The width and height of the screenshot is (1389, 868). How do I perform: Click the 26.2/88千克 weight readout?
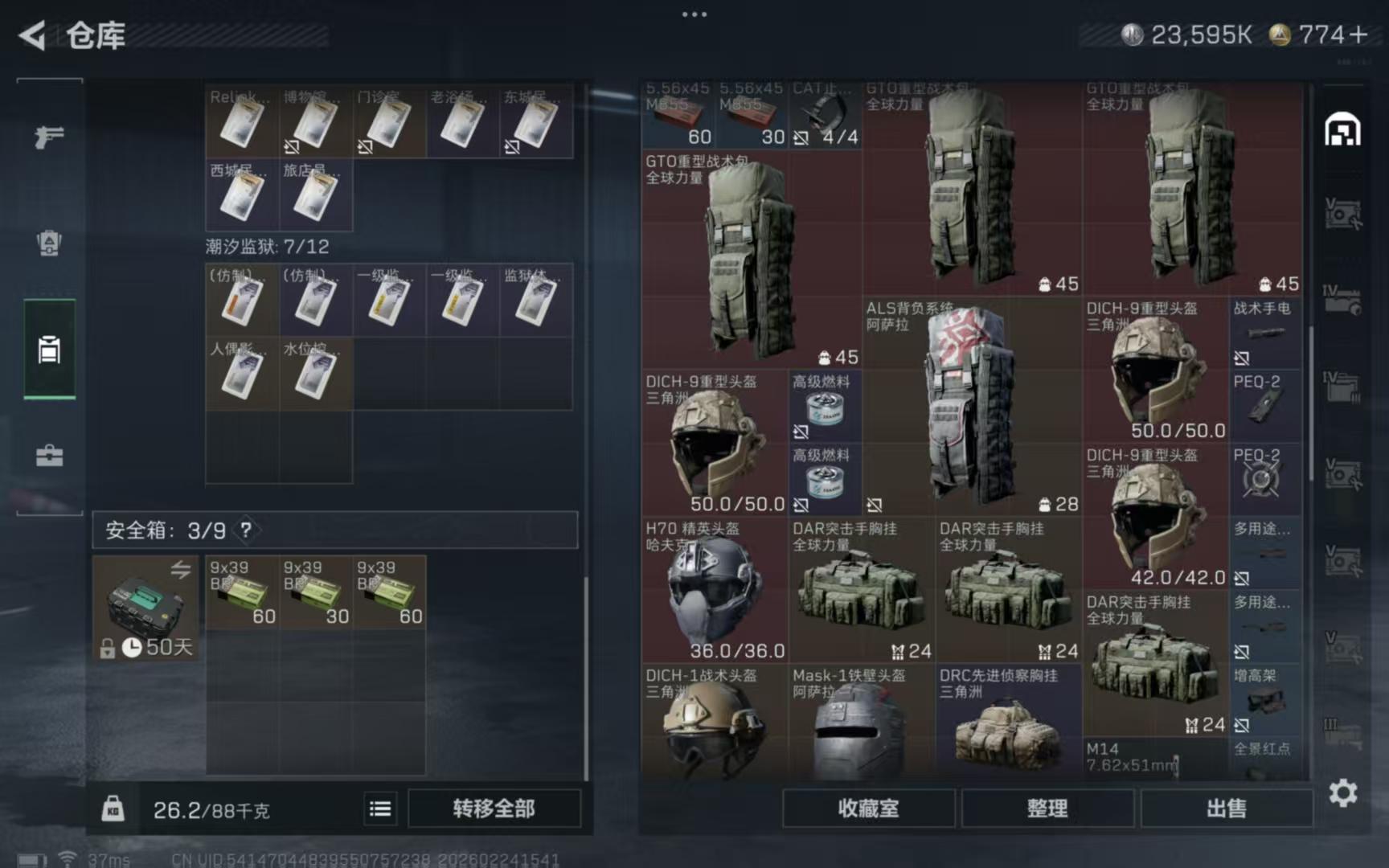211,809
